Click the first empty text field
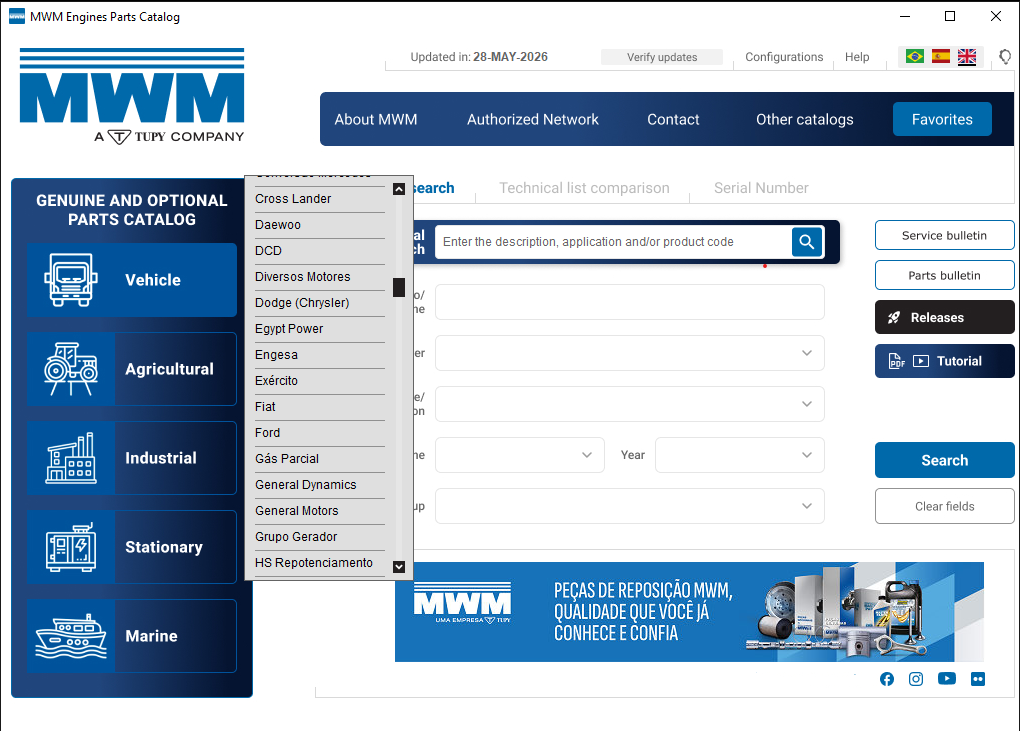The height and width of the screenshot is (731, 1020). tap(630, 302)
